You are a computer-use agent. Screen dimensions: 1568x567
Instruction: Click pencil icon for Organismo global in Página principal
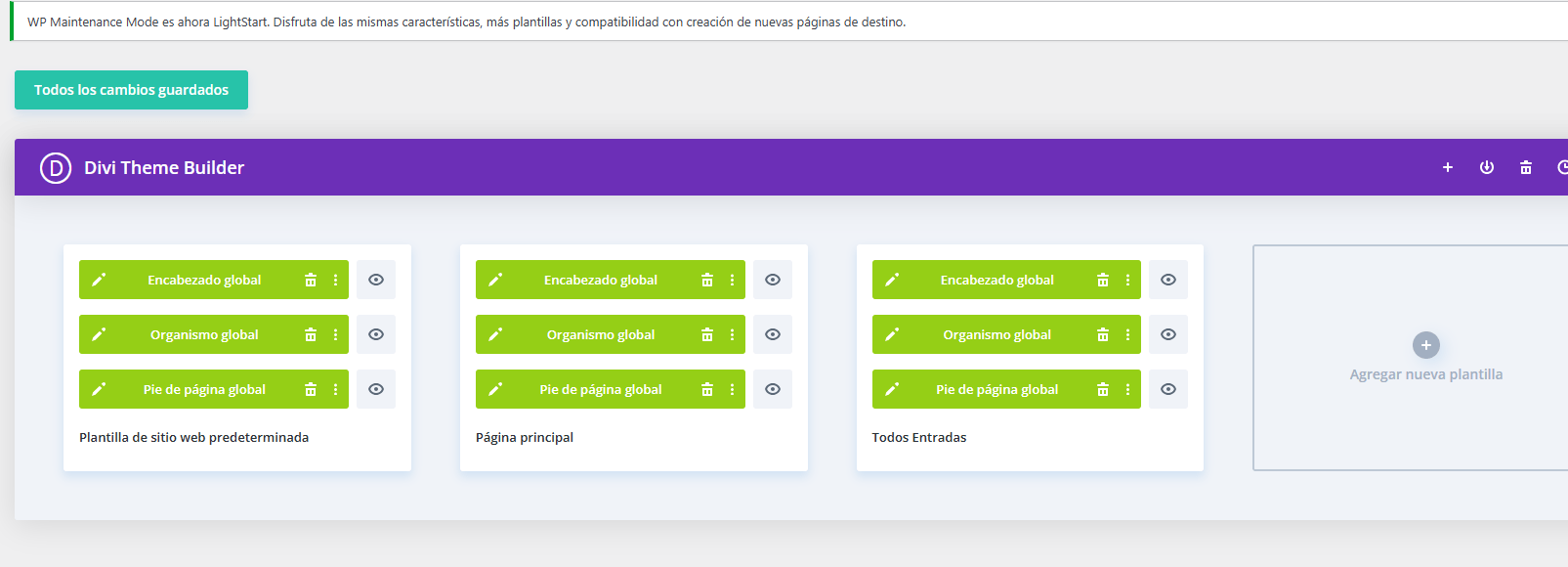[495, 334]
